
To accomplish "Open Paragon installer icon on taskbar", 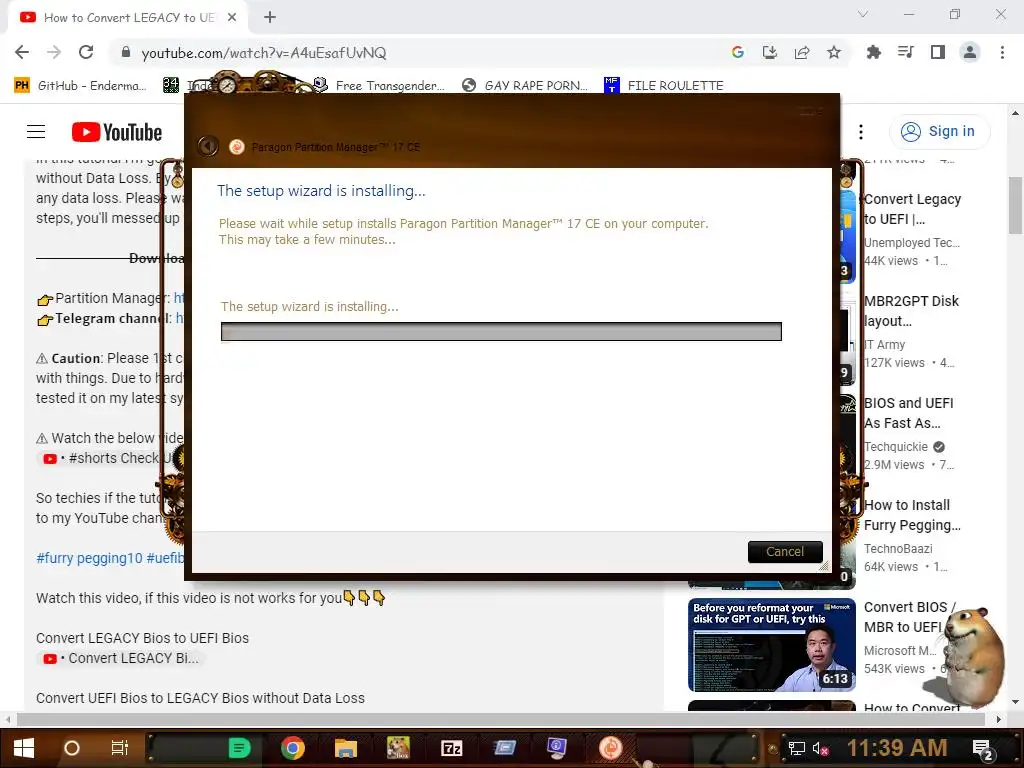I will pyautogui.click(x=611, y=748).
